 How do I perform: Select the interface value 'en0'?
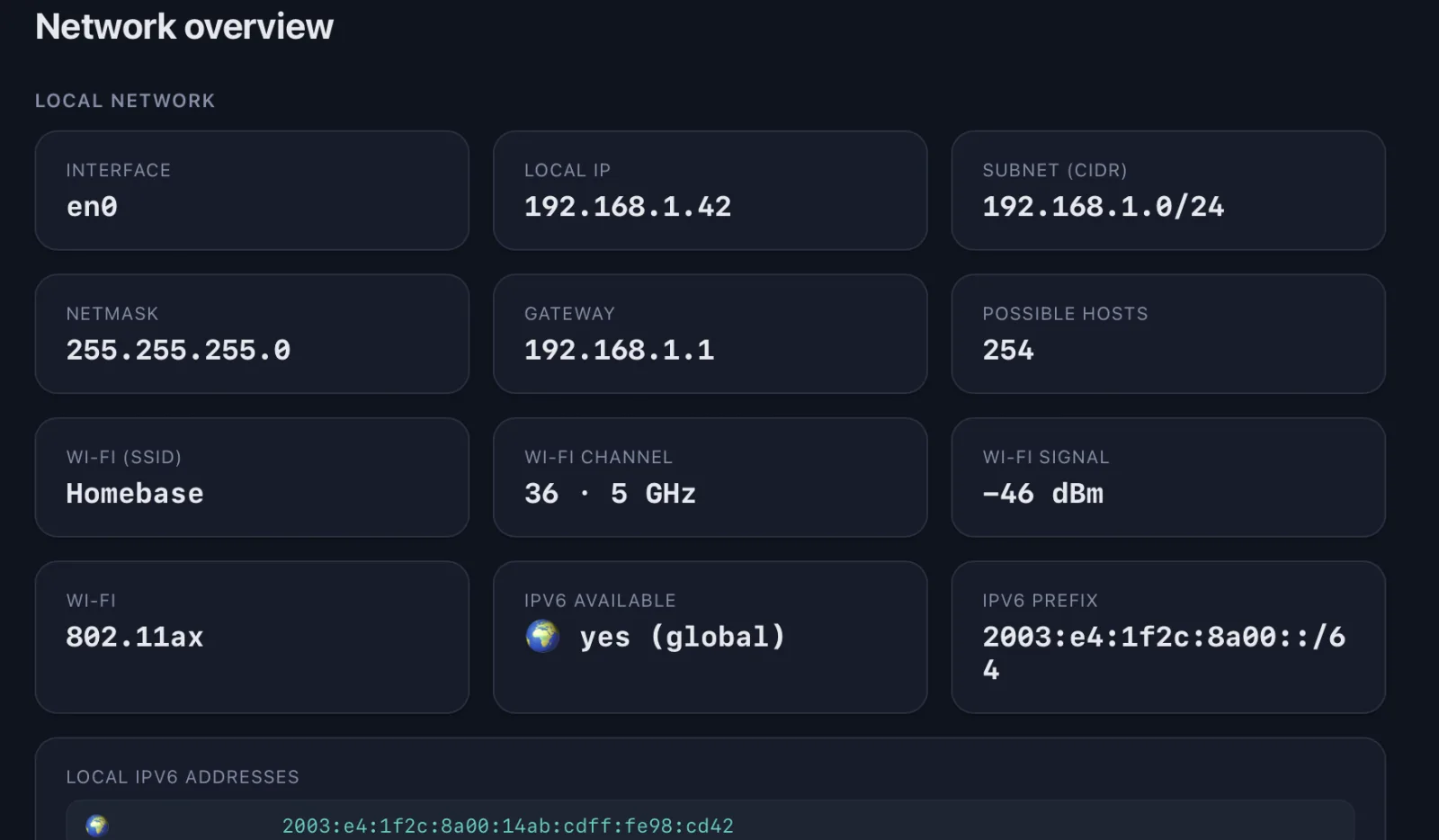tap(92, 207)
